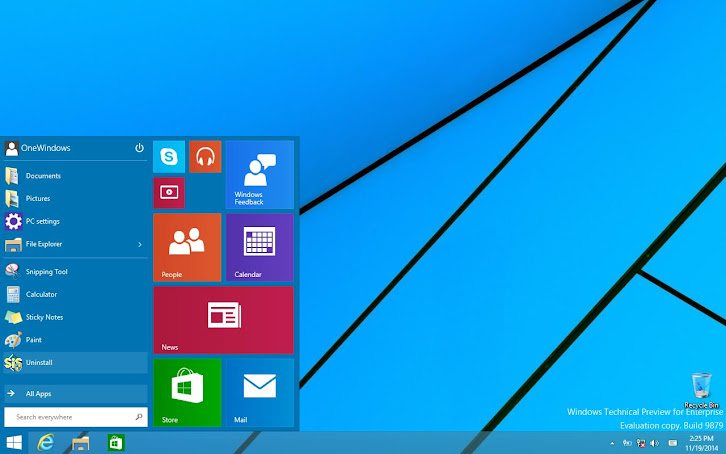Open the Video tile
The height and width of the screenshot is (454, 726).
(169, 193)
